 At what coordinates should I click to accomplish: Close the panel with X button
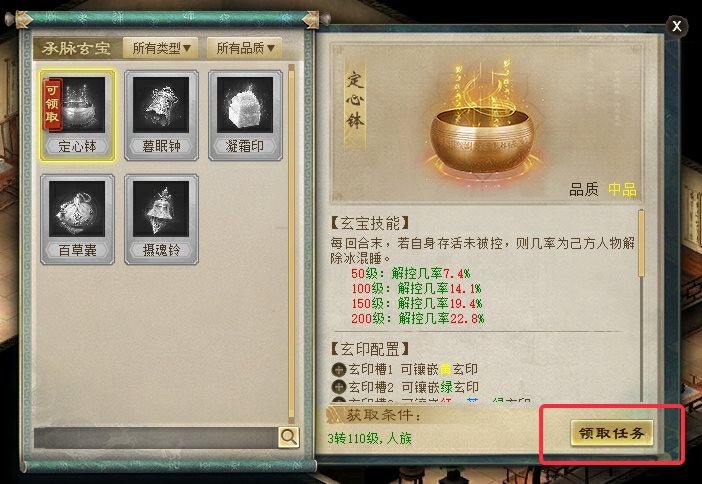(677, 26)
